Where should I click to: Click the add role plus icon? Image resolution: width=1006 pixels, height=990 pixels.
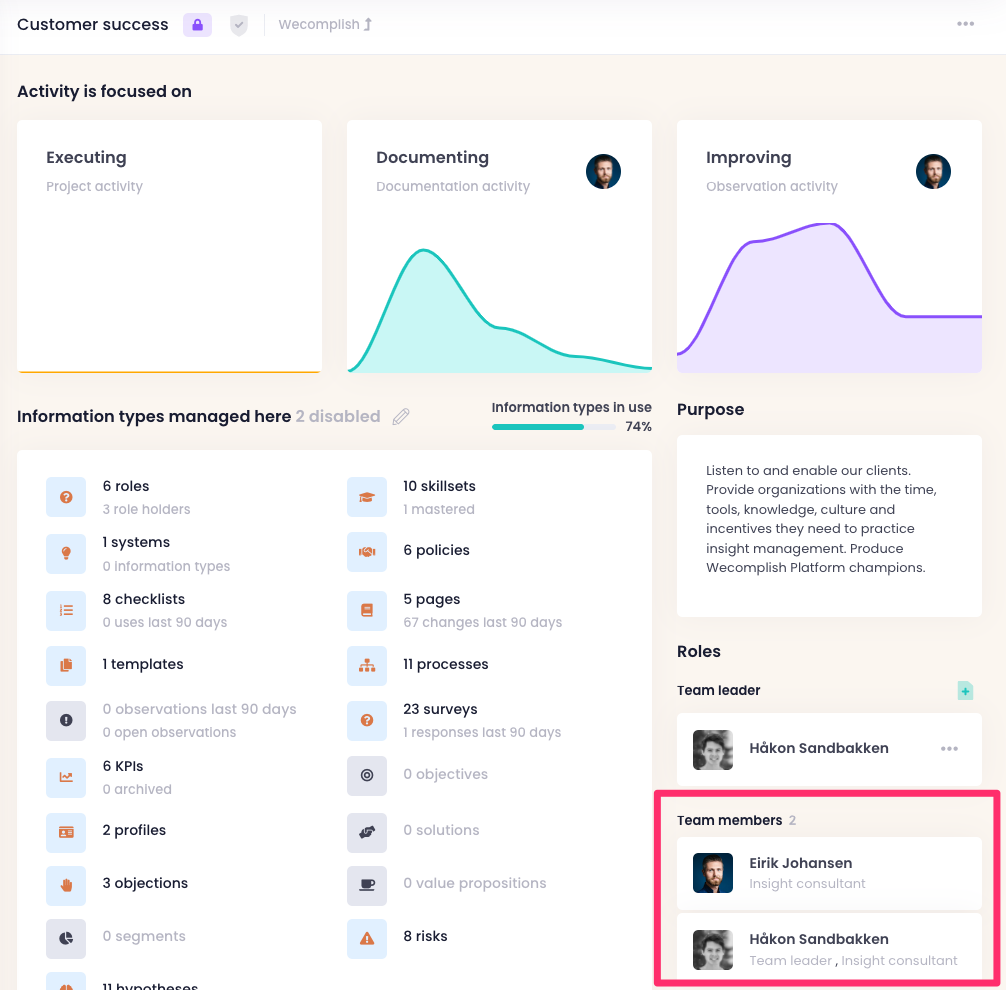(x=964, y=691)
